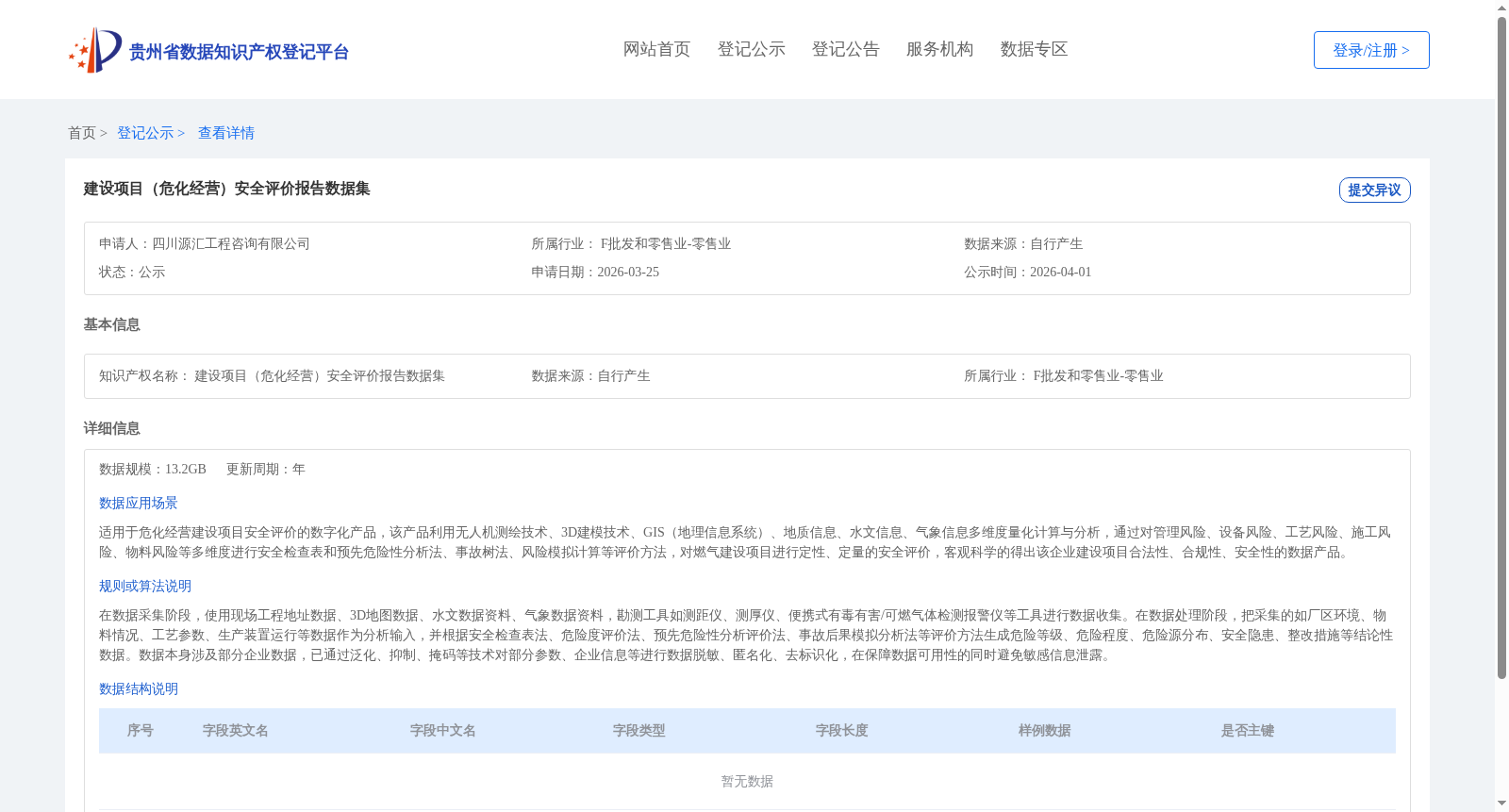Click 数据应用场景 heading
1509x812 pixels.
coord(139,503)
